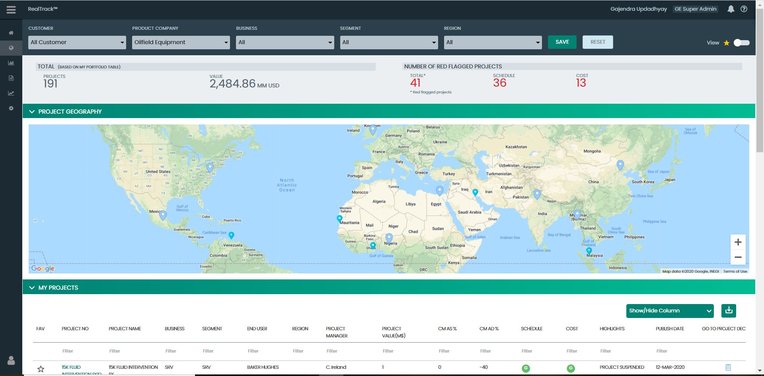Click the End User filter field
The height and width of the screenshot is (376, 764).
[266, 351]
